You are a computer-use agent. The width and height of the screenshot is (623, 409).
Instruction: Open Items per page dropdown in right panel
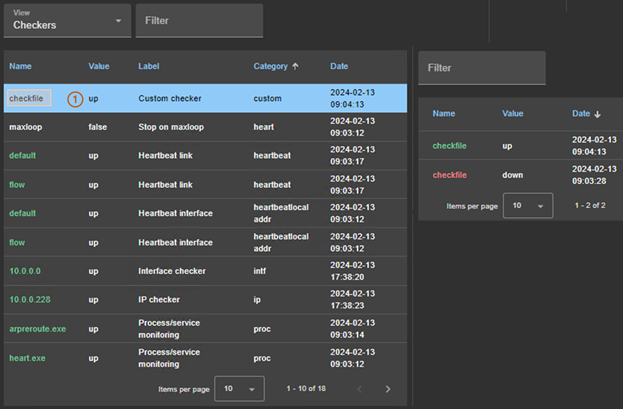point(528,205)
